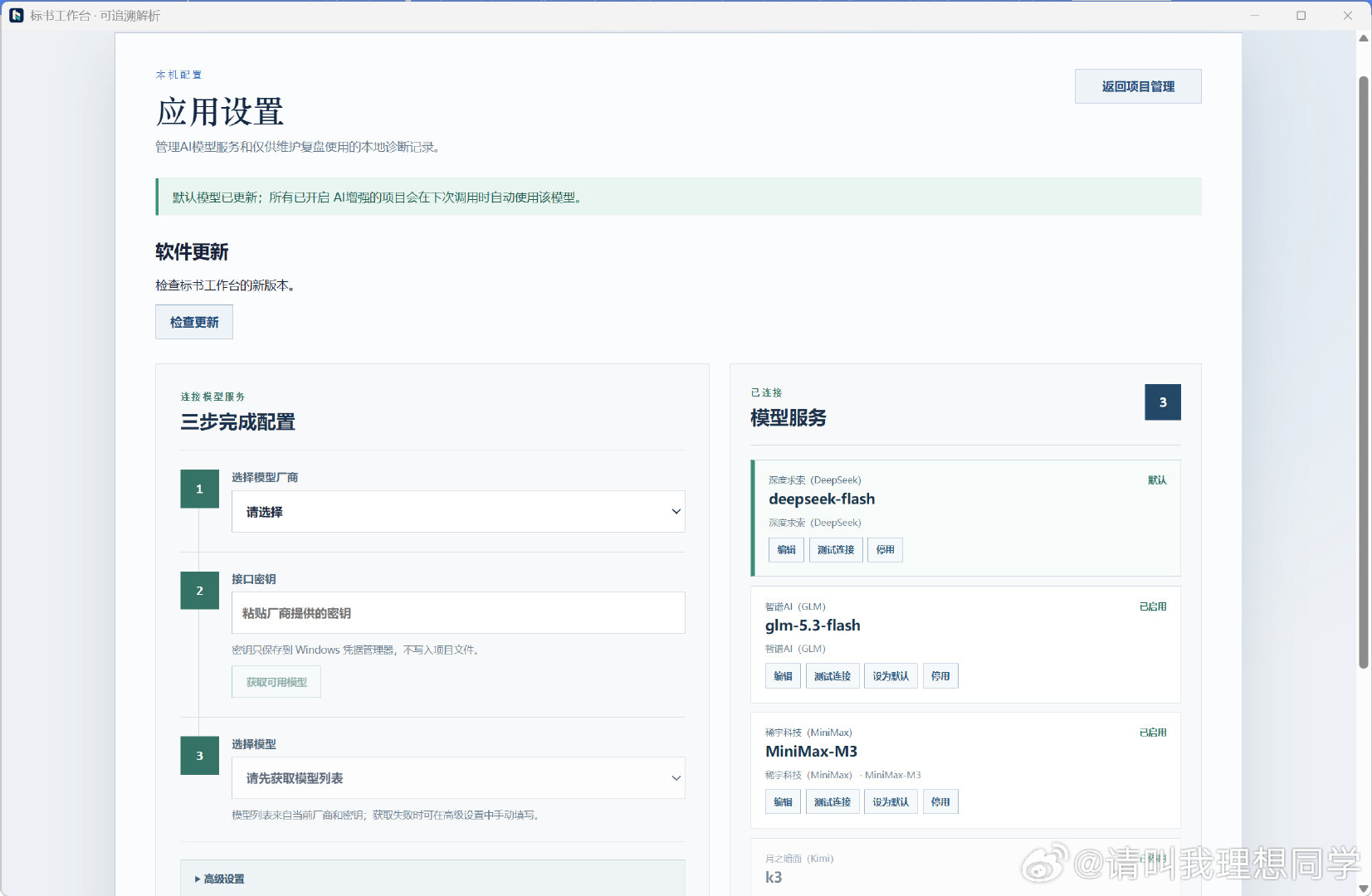Screen dimensions: 1372x896
Task: Click the step 1 number badge
Action: tap(199, 489)
